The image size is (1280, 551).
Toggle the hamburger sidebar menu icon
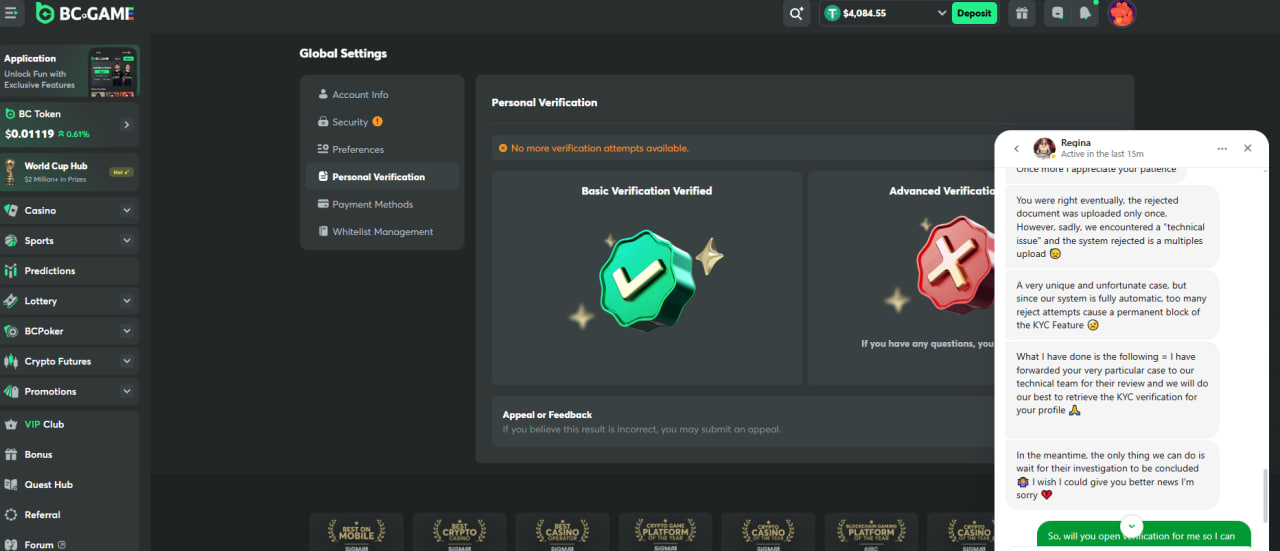click(x=12, y=13)
